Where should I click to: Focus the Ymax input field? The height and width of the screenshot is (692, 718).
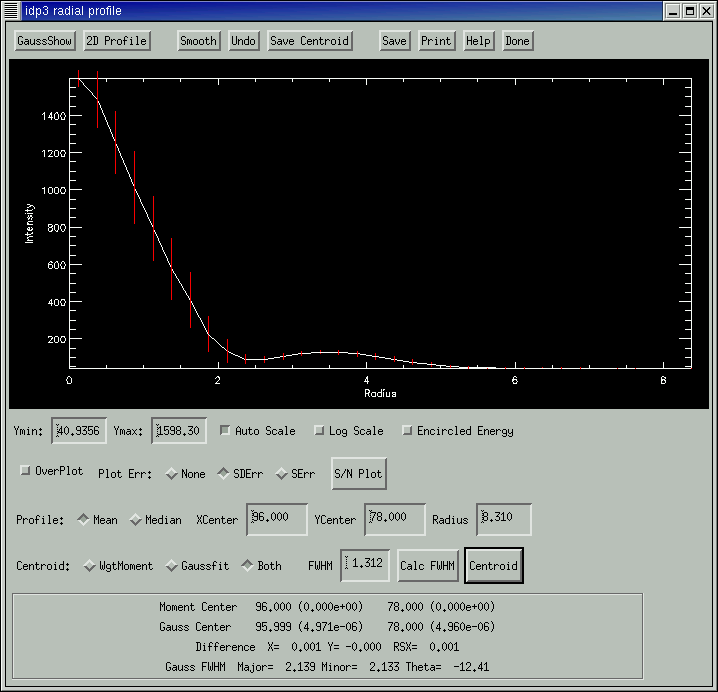(x=179, y=430)
